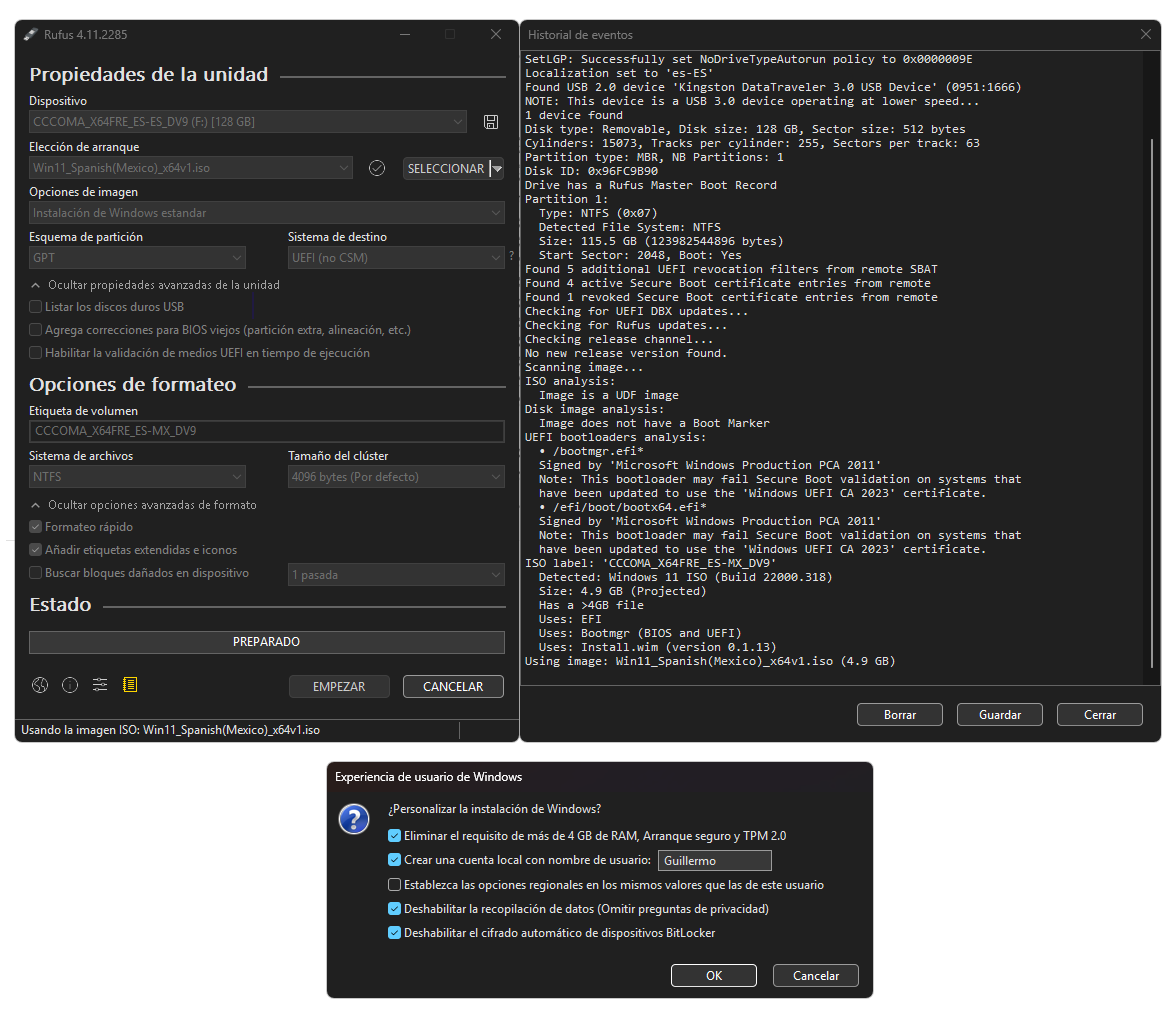Screen dimensions: 1170x1019
Task: Click Borrar to clear the log
Action: pos(899,715)
